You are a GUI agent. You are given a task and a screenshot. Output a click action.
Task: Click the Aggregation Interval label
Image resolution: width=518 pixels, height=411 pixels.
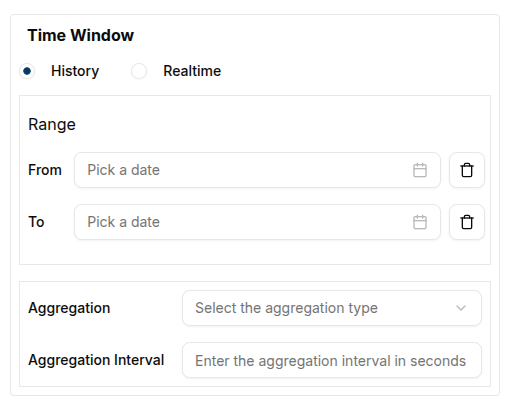tap(96, 360)
